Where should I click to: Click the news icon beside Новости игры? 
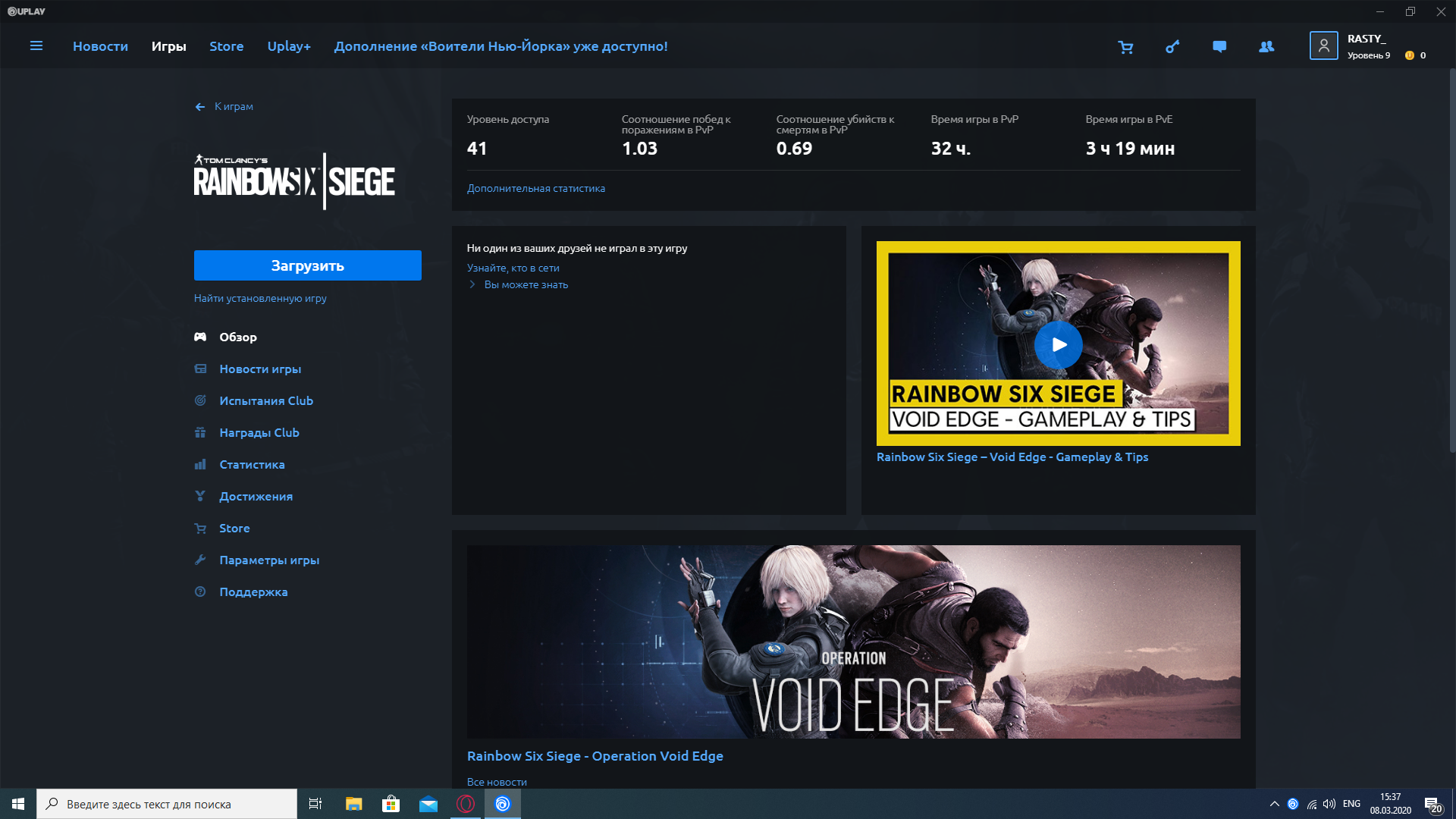click(200, 369)
